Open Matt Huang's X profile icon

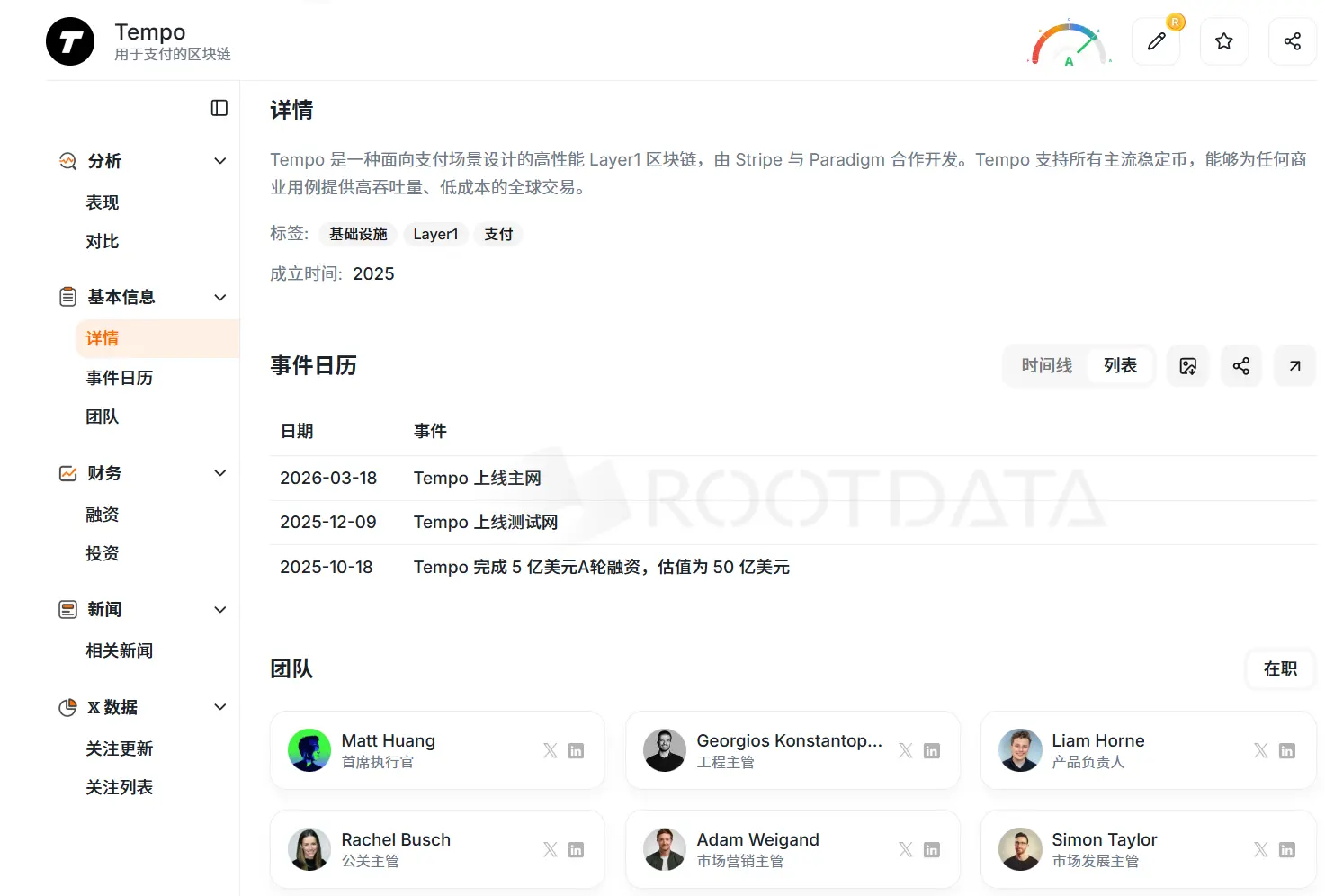[x=551, y=750]
